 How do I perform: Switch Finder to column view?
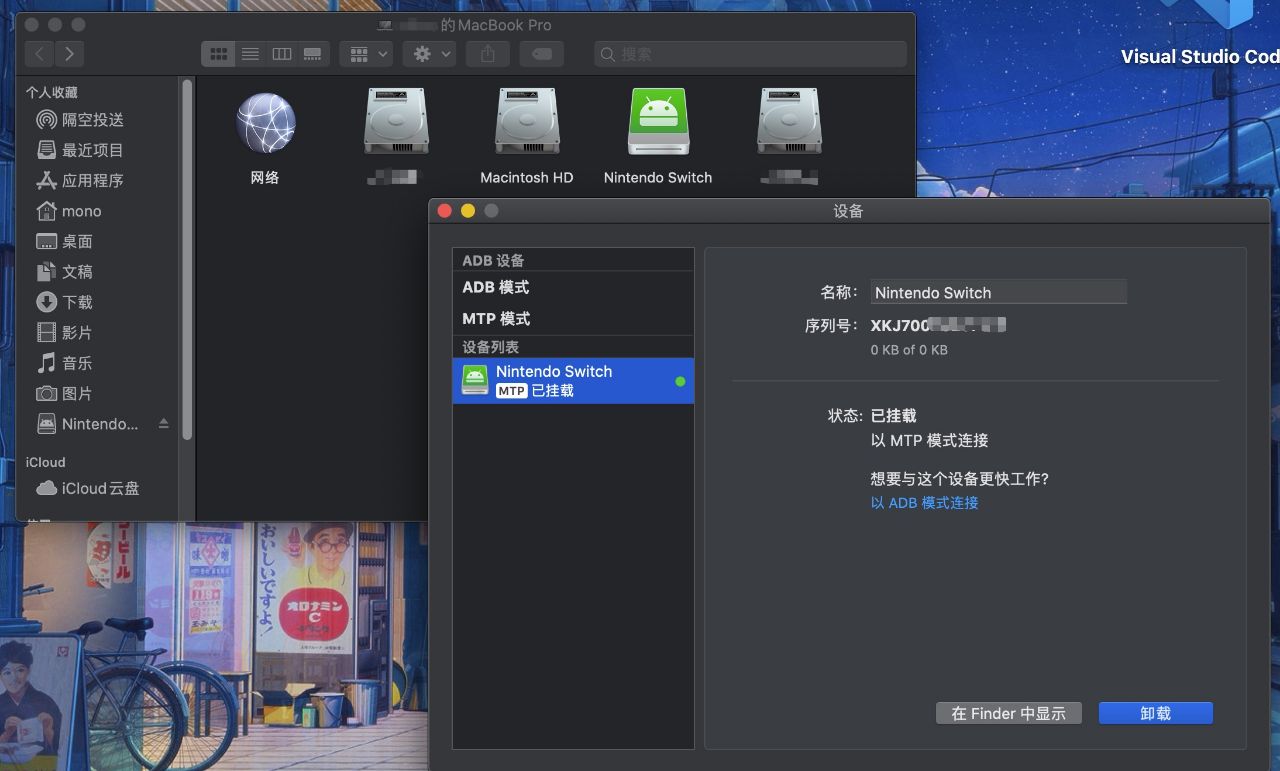[x=282, y=54]
